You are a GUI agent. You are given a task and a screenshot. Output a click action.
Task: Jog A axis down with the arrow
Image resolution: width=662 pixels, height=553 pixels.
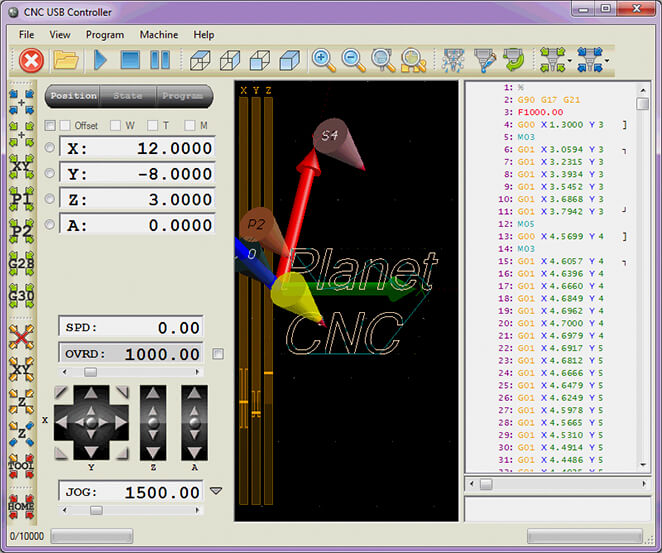click(x=194, y=453)
